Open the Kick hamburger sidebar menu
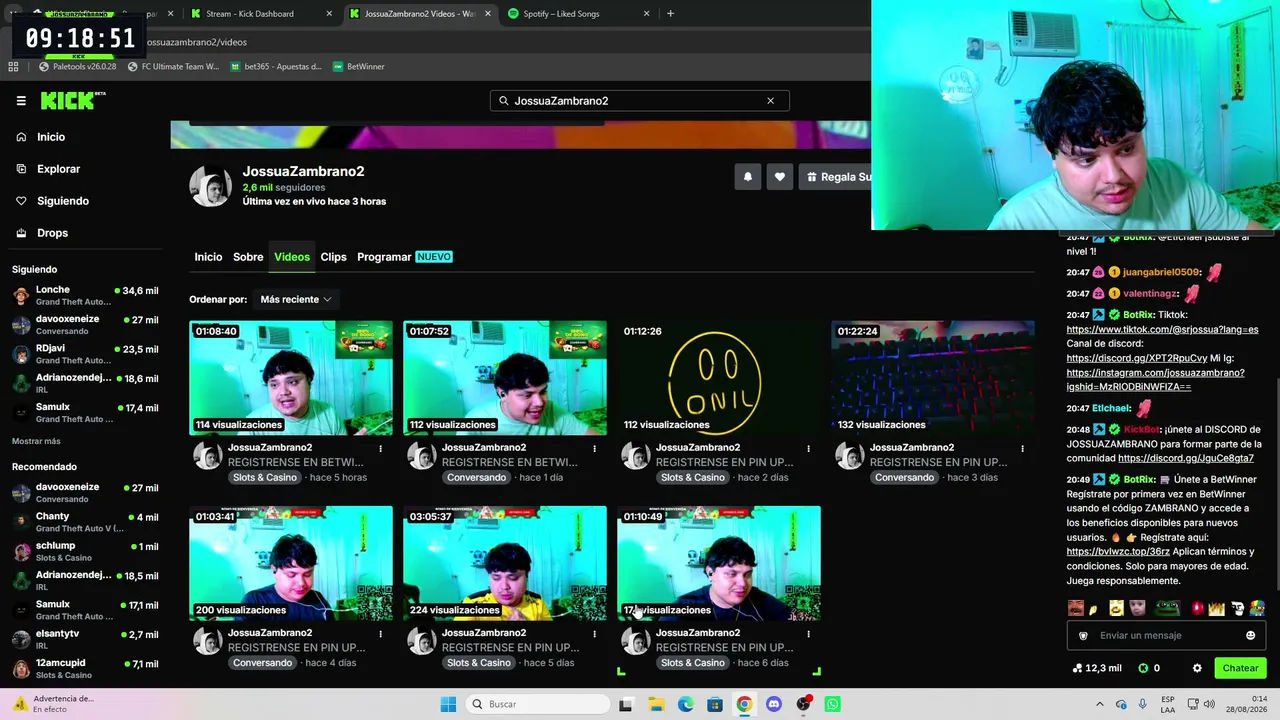 pos(21,101)
